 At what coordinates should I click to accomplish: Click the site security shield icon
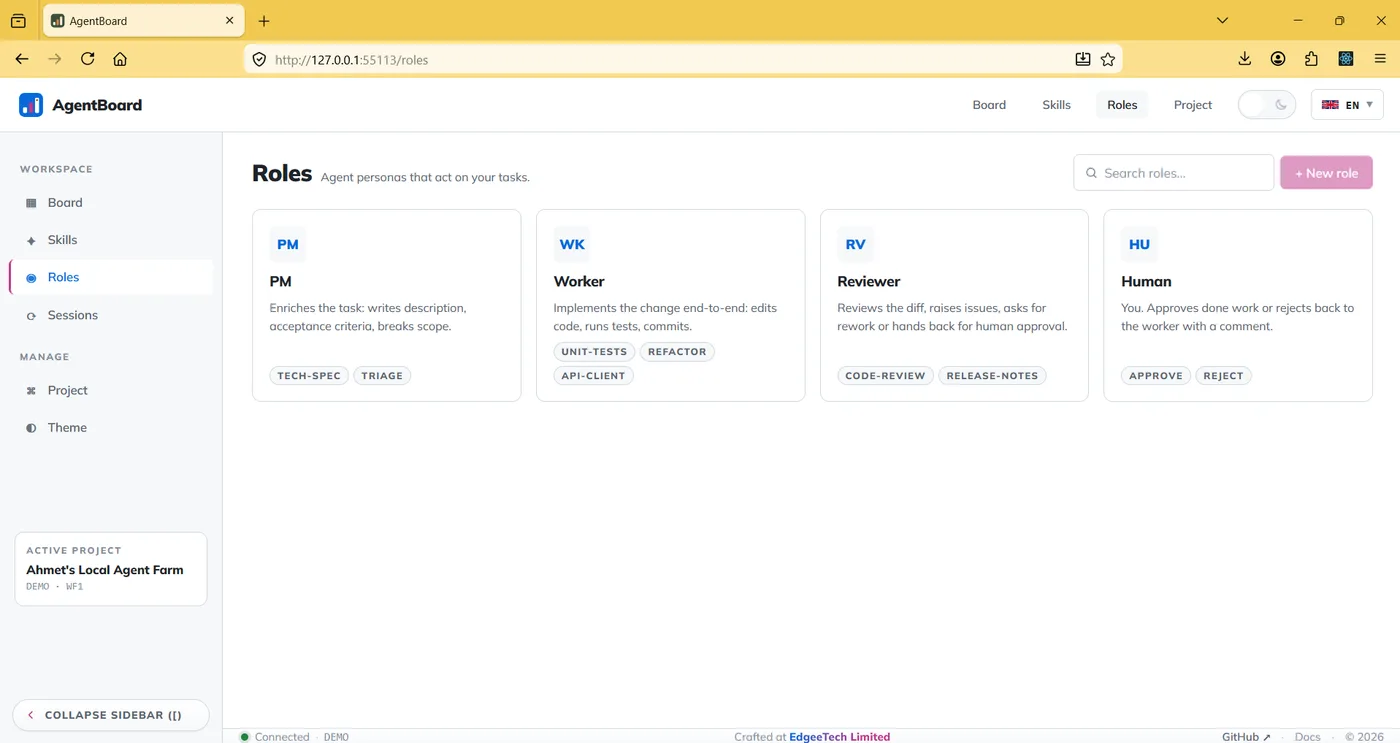(x=259, y=59)
